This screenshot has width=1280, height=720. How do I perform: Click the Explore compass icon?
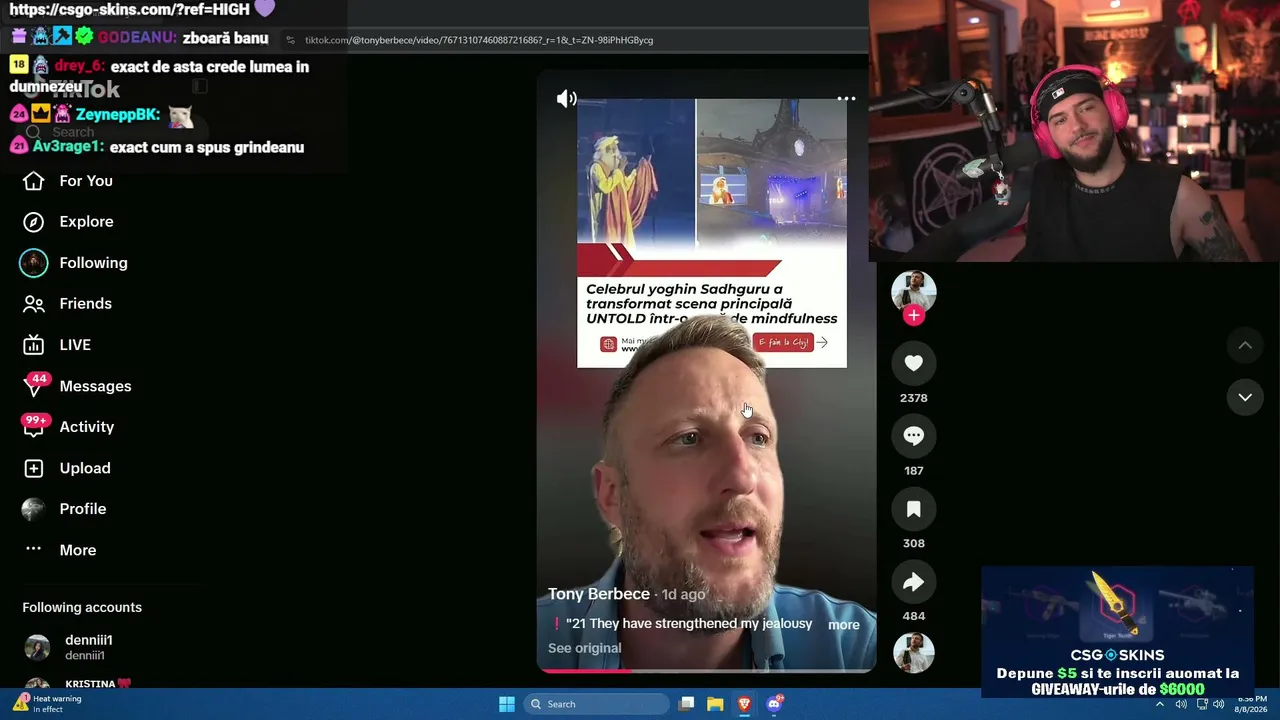pyautogui.click(x=33, y=222)
